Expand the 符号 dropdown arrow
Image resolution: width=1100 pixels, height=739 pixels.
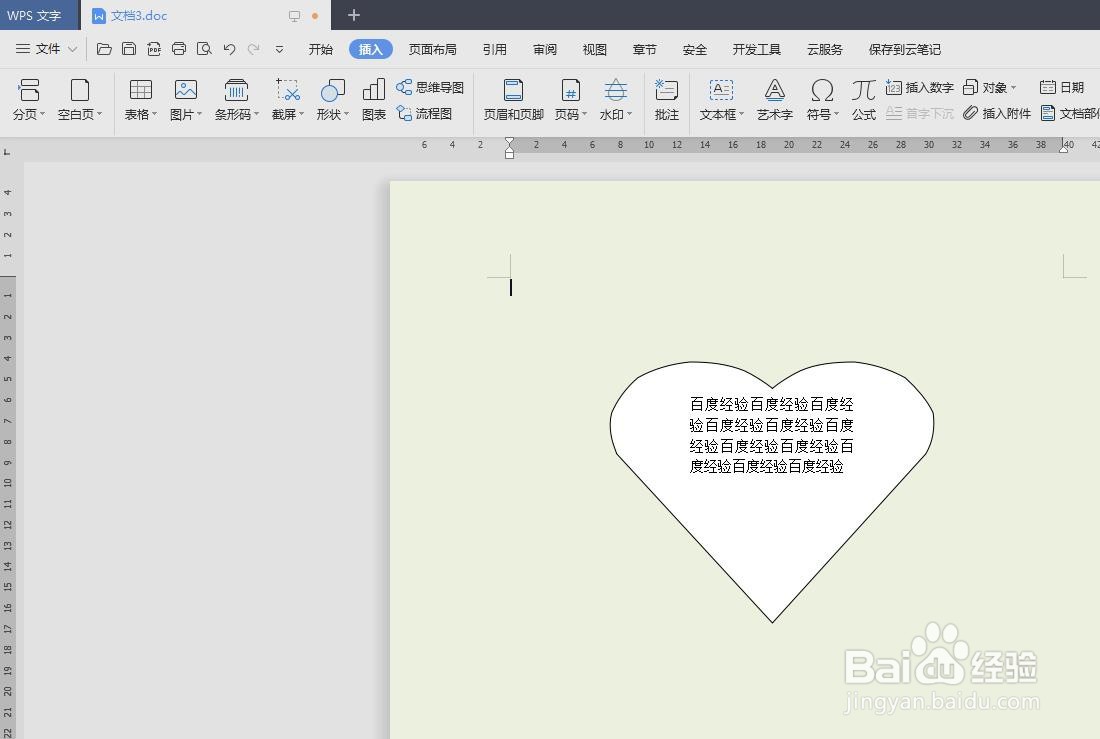click(x=836, y=114)
